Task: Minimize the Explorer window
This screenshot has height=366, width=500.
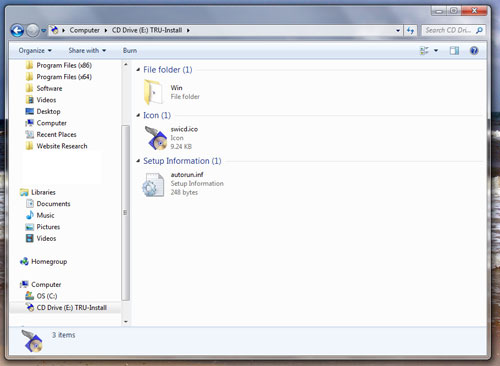Action: pyautogui.click(x=439, y=11)
